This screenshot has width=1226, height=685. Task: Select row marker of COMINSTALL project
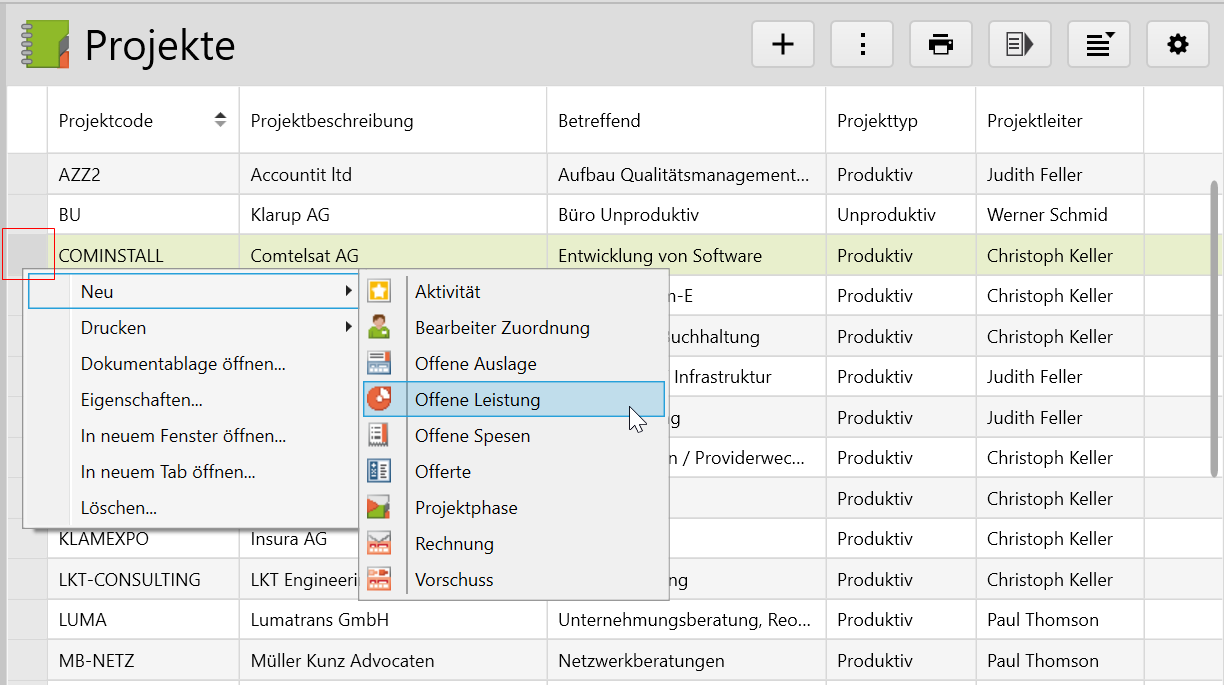point(27,254)
